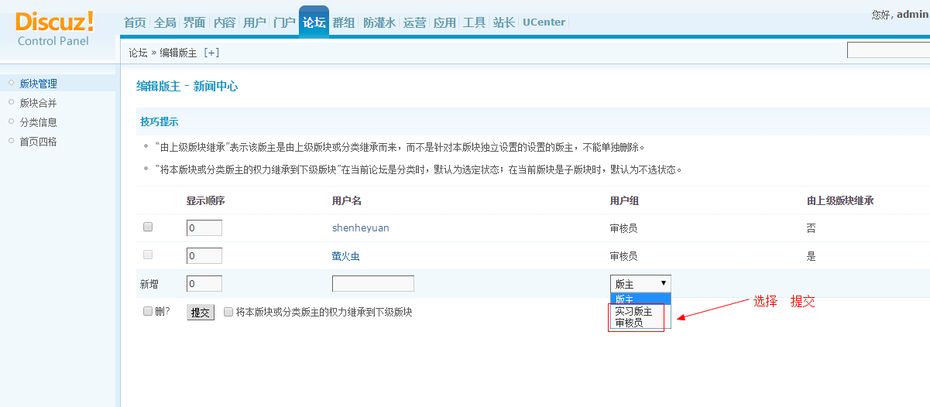Check the checkbox for shenheyuan row
930x407 pixels.
148,227
